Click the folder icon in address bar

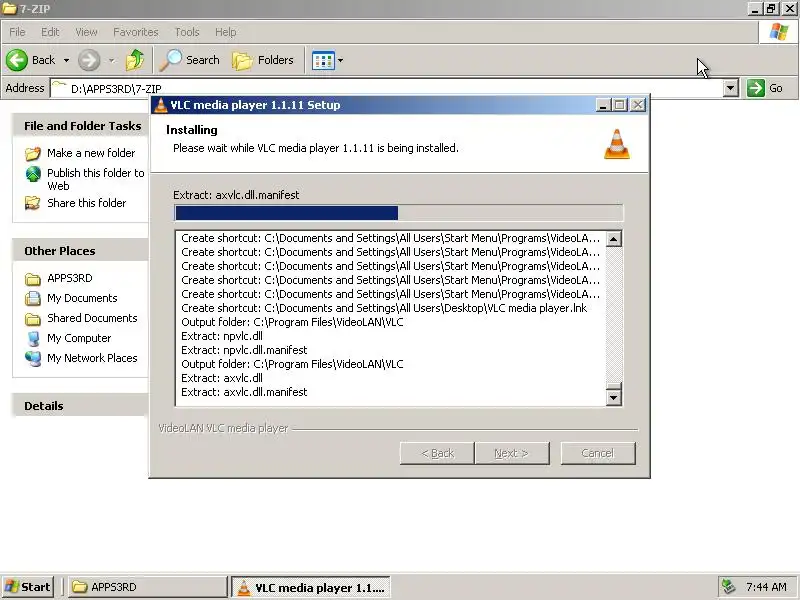click(60, 87)
